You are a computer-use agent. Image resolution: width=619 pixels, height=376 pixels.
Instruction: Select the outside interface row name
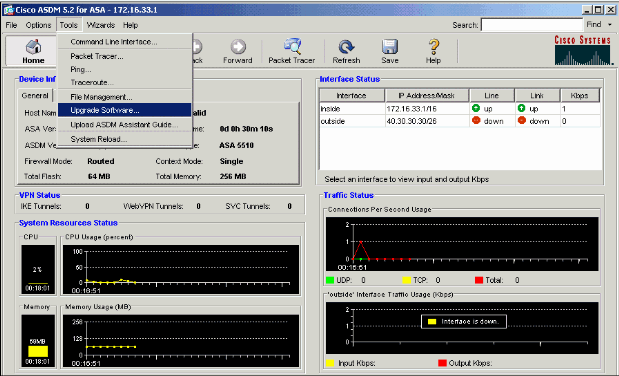point(333,121)
